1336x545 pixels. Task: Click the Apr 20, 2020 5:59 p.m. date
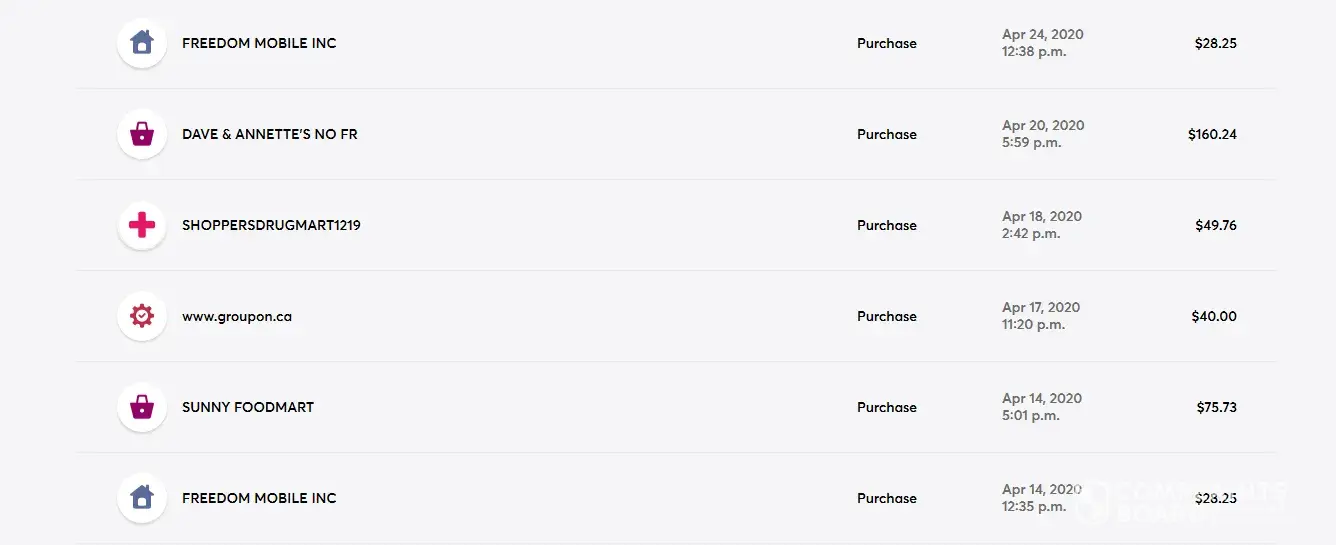tap(1043, 134)
